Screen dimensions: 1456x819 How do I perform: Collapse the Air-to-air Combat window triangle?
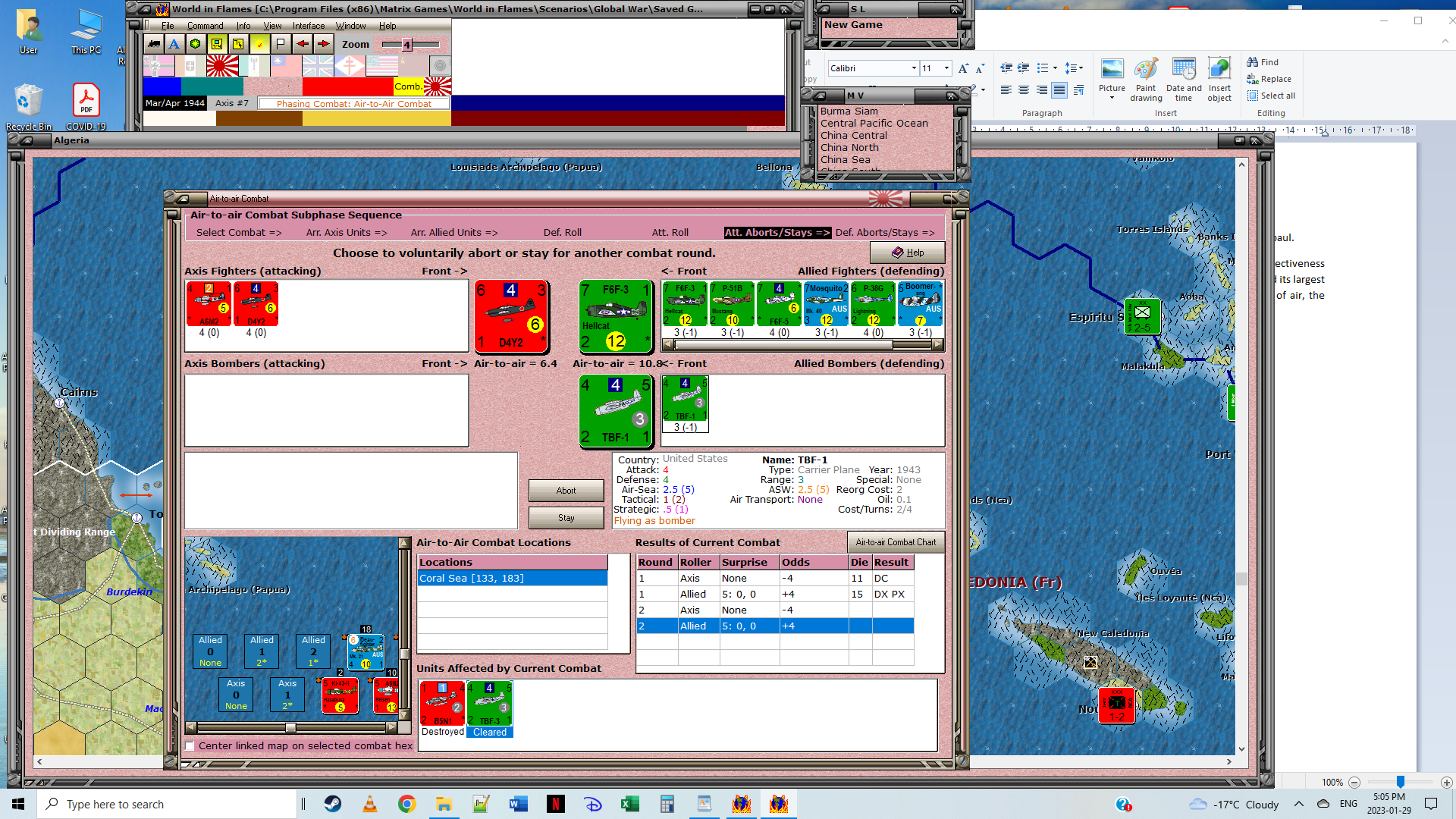point(183,199)
